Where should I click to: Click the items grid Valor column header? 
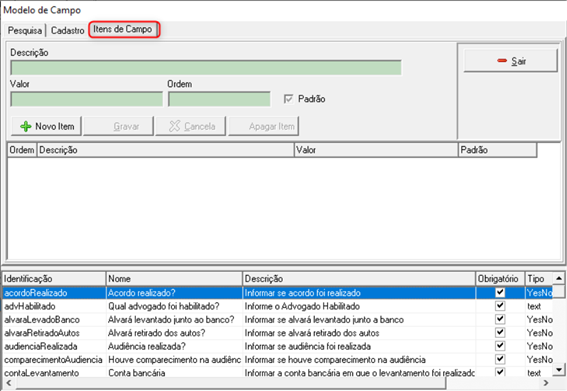pyautogui.click(x=376, y=150)
